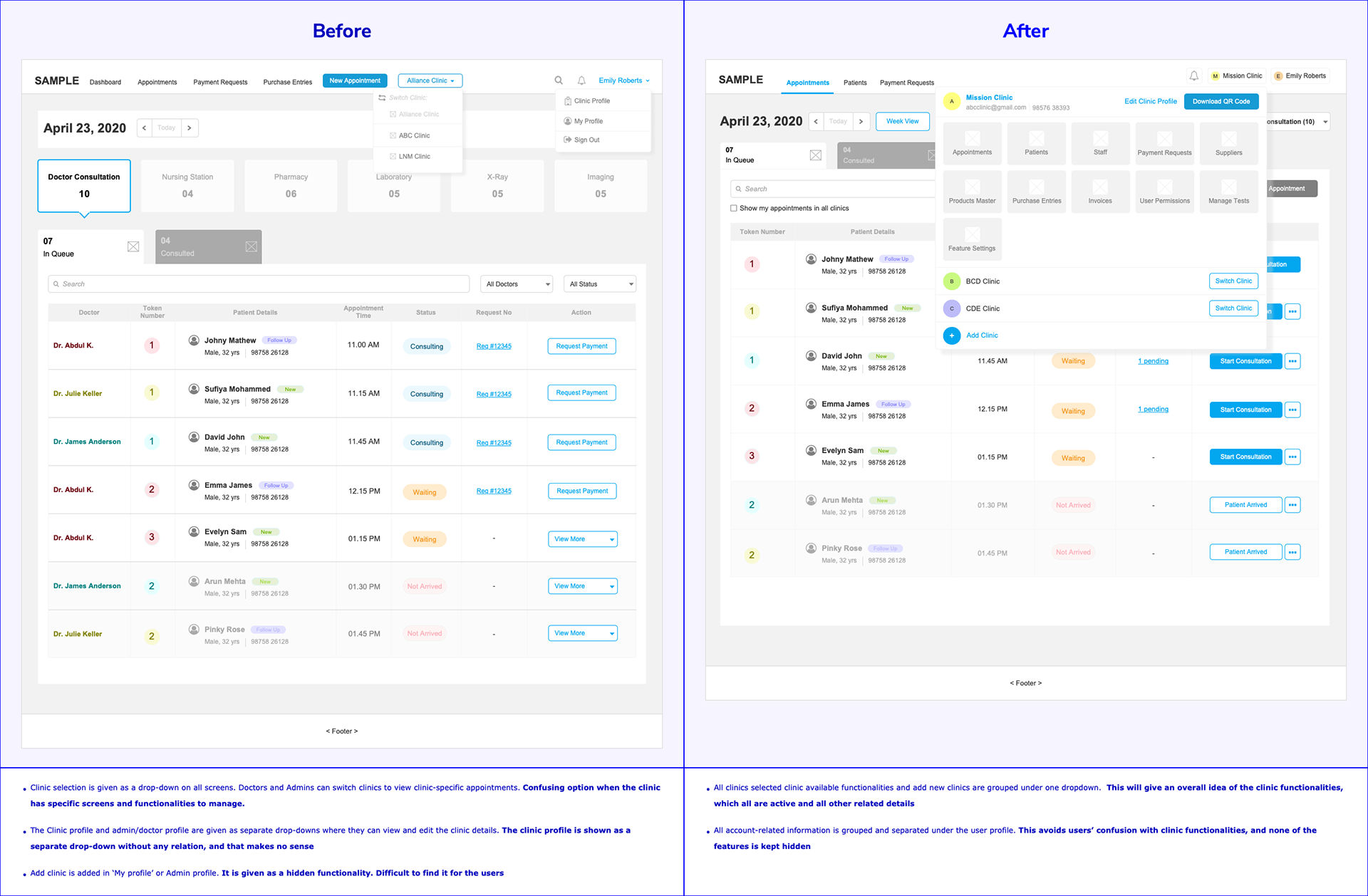Open Feature Settings tile in clinic menu

(972, 239)
